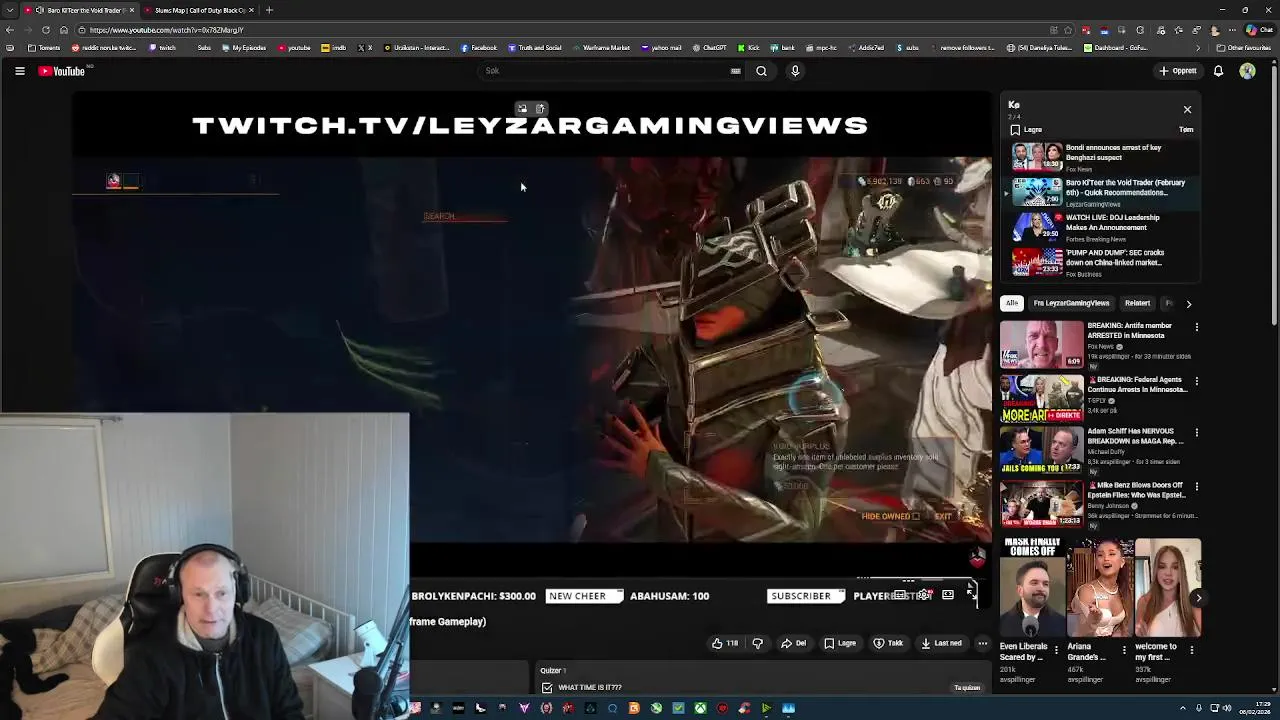
Task: Open options for Ariana Grande's short
Action: tap(1124, 650)
